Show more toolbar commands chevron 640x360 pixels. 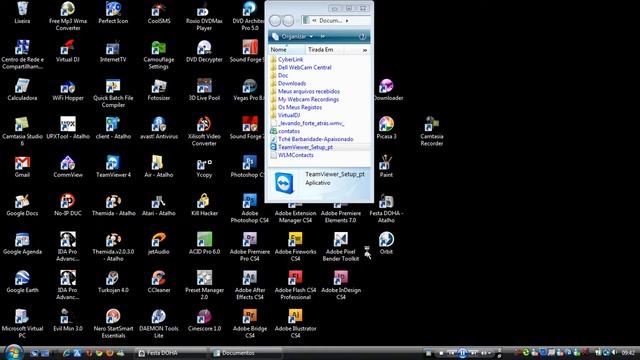(x=322, y=37)
